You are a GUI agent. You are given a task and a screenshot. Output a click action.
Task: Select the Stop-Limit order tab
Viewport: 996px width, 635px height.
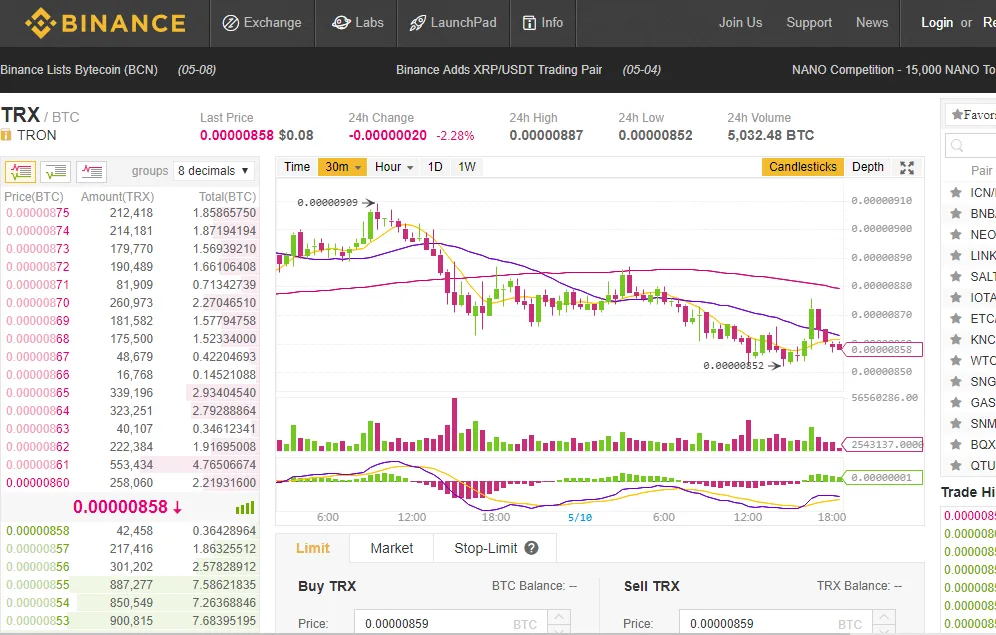click(x=486, y=548)
